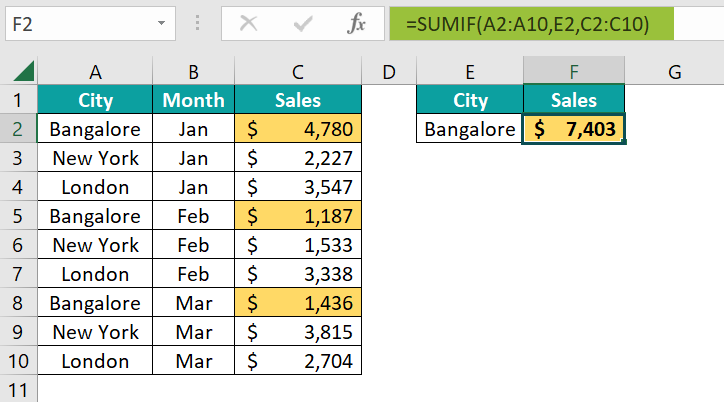The height and width of the screenshot is (402, 724).
Task: Select row 3 header
Action: tap(18, 158)
